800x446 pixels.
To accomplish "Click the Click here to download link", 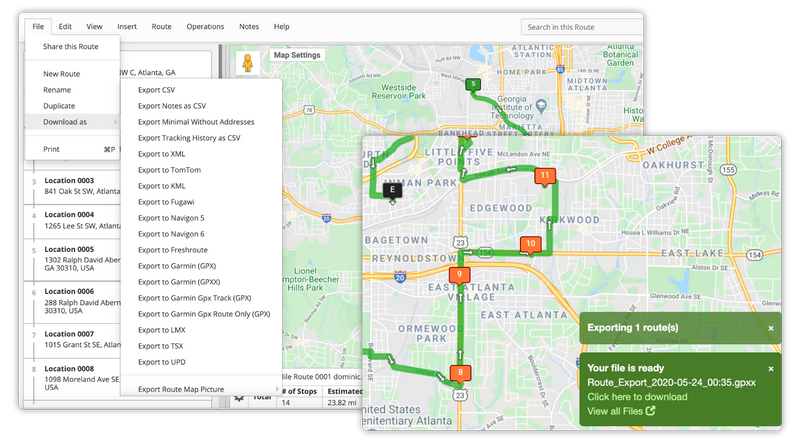I will pos(637,397).
